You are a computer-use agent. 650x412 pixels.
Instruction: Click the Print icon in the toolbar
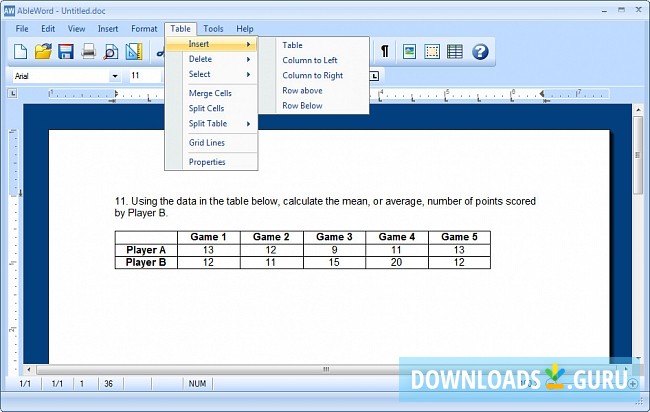pyautogui.click(x=88, y=52)
